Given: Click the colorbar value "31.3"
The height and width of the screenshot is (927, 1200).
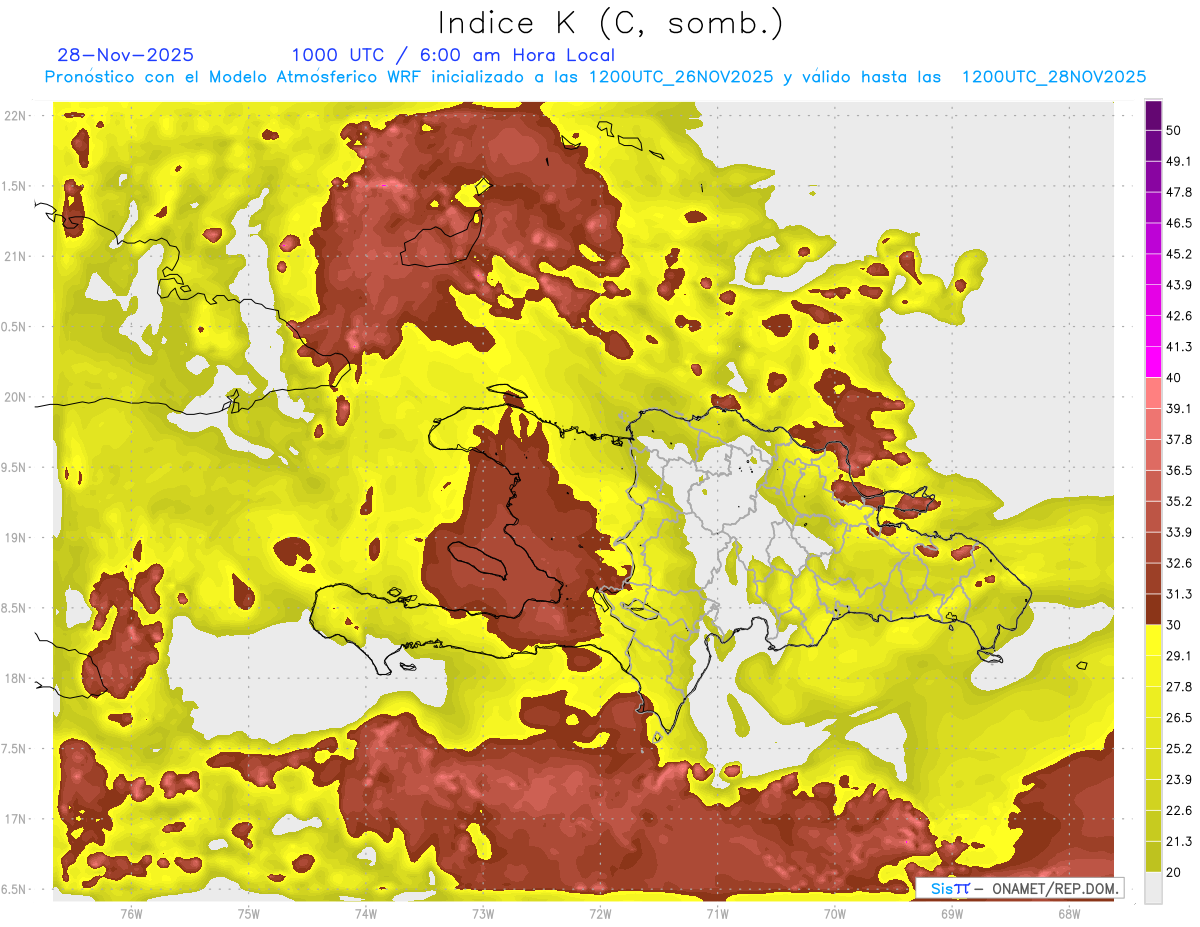Looking at the screenshot, I should (x=1179, y=594).
